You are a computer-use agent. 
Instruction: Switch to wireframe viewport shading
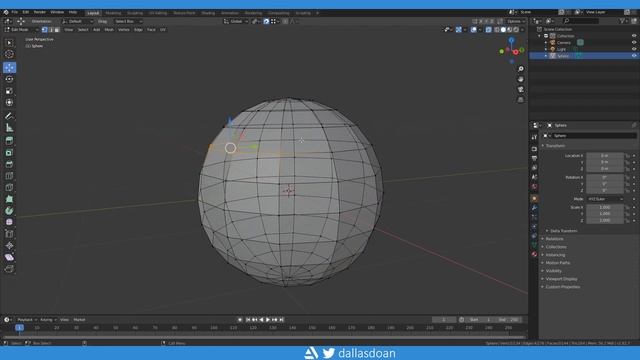click(x=497, y=30)
